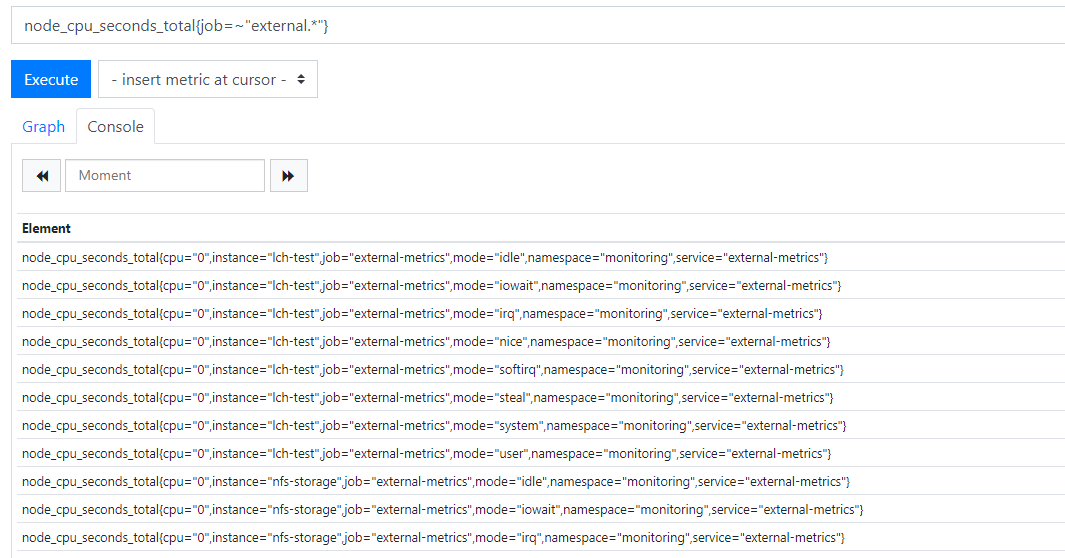The width and height of the screenshot is (1065, 558).
Task: Choose the nfs-storage irq mode row
Action: [x=433, y=538]
